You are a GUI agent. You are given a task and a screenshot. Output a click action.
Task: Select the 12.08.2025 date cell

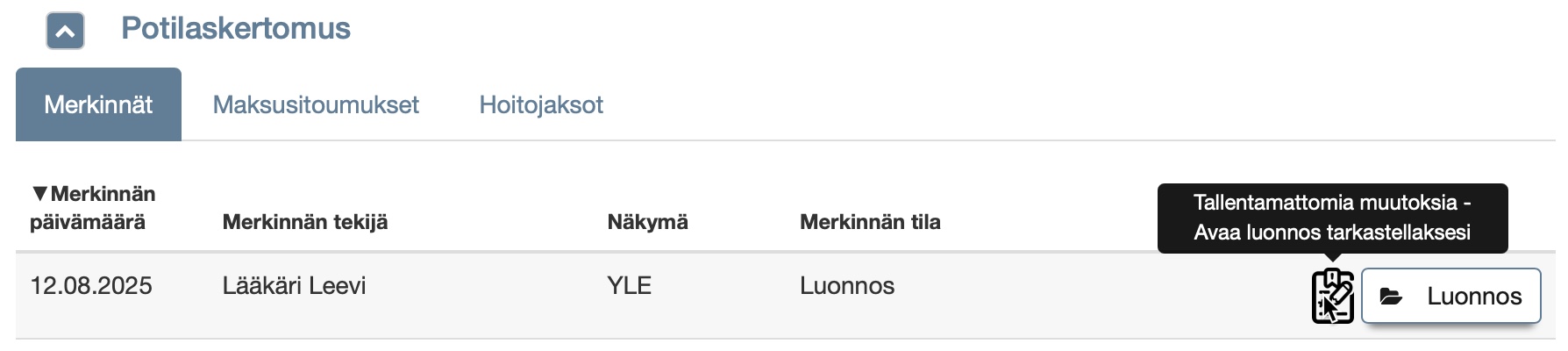pos(91,285)
